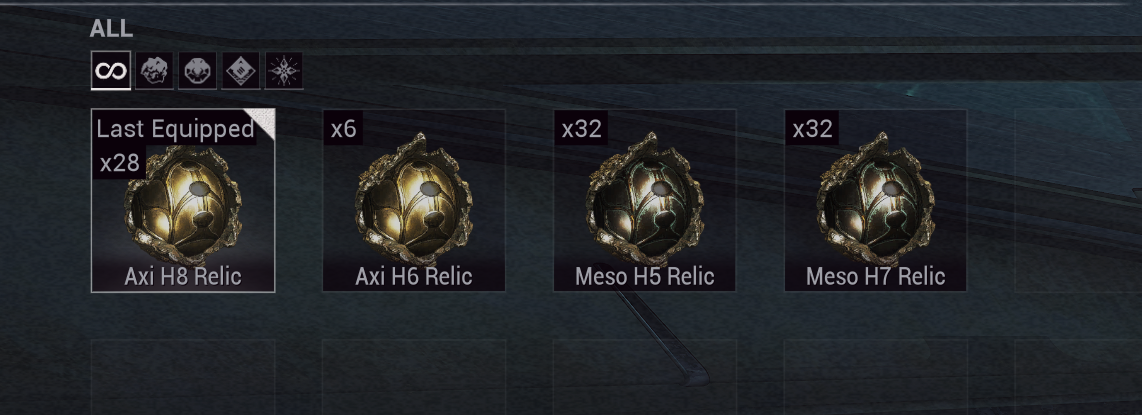
Task: Click the x6 count on Axi H6
Action: pos(343,129)
